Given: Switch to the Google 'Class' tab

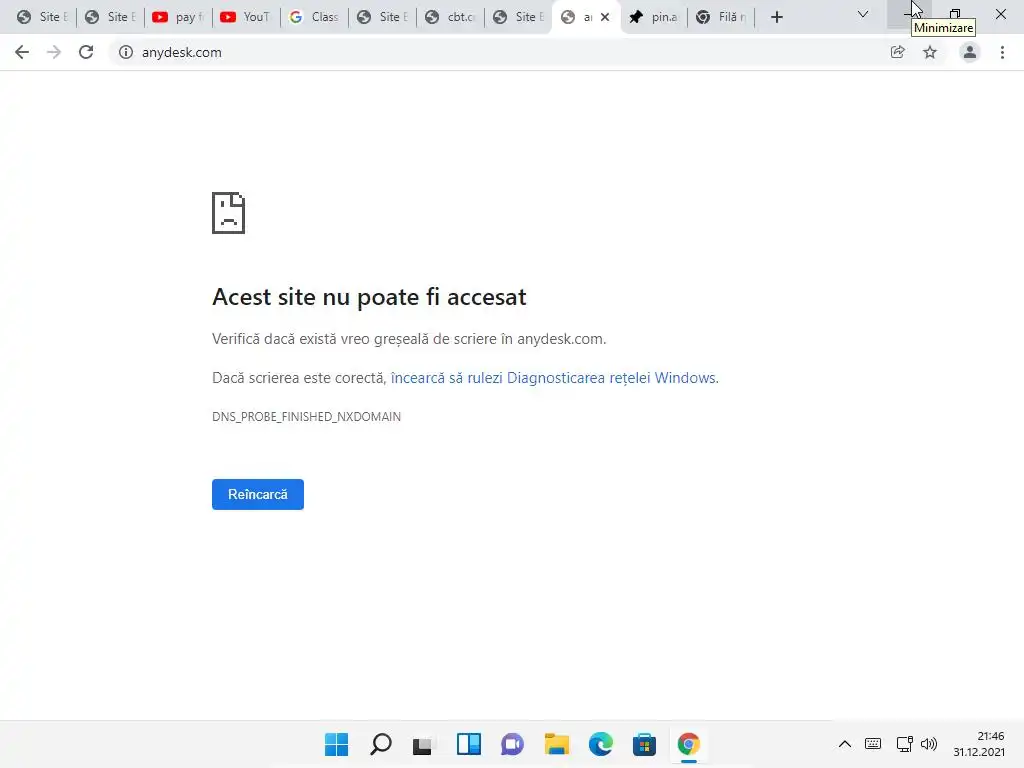Looking at the screenshot, I should click(313, 17).
